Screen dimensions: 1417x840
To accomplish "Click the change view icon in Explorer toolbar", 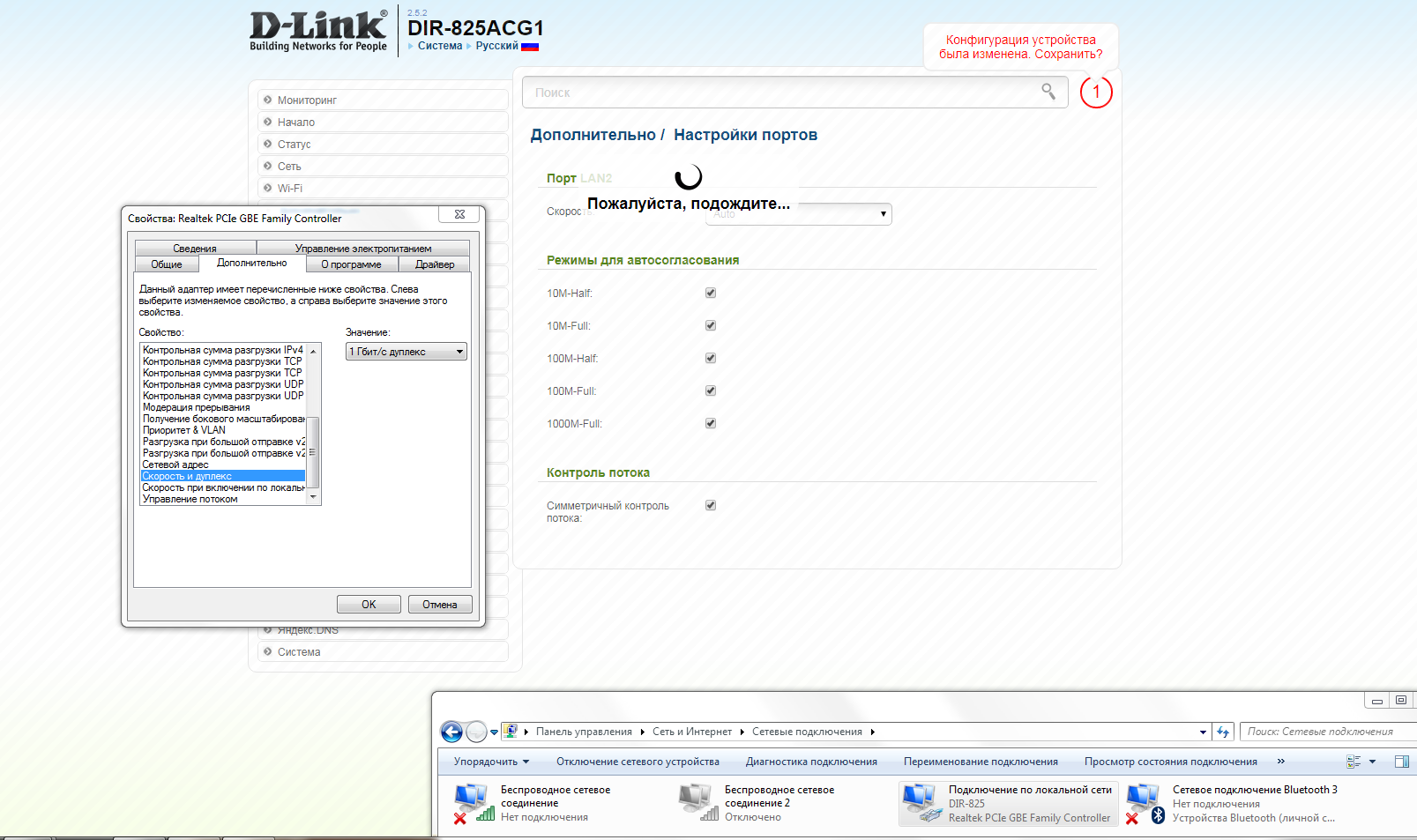I will pyautogui.click(x=1354, y=762).
